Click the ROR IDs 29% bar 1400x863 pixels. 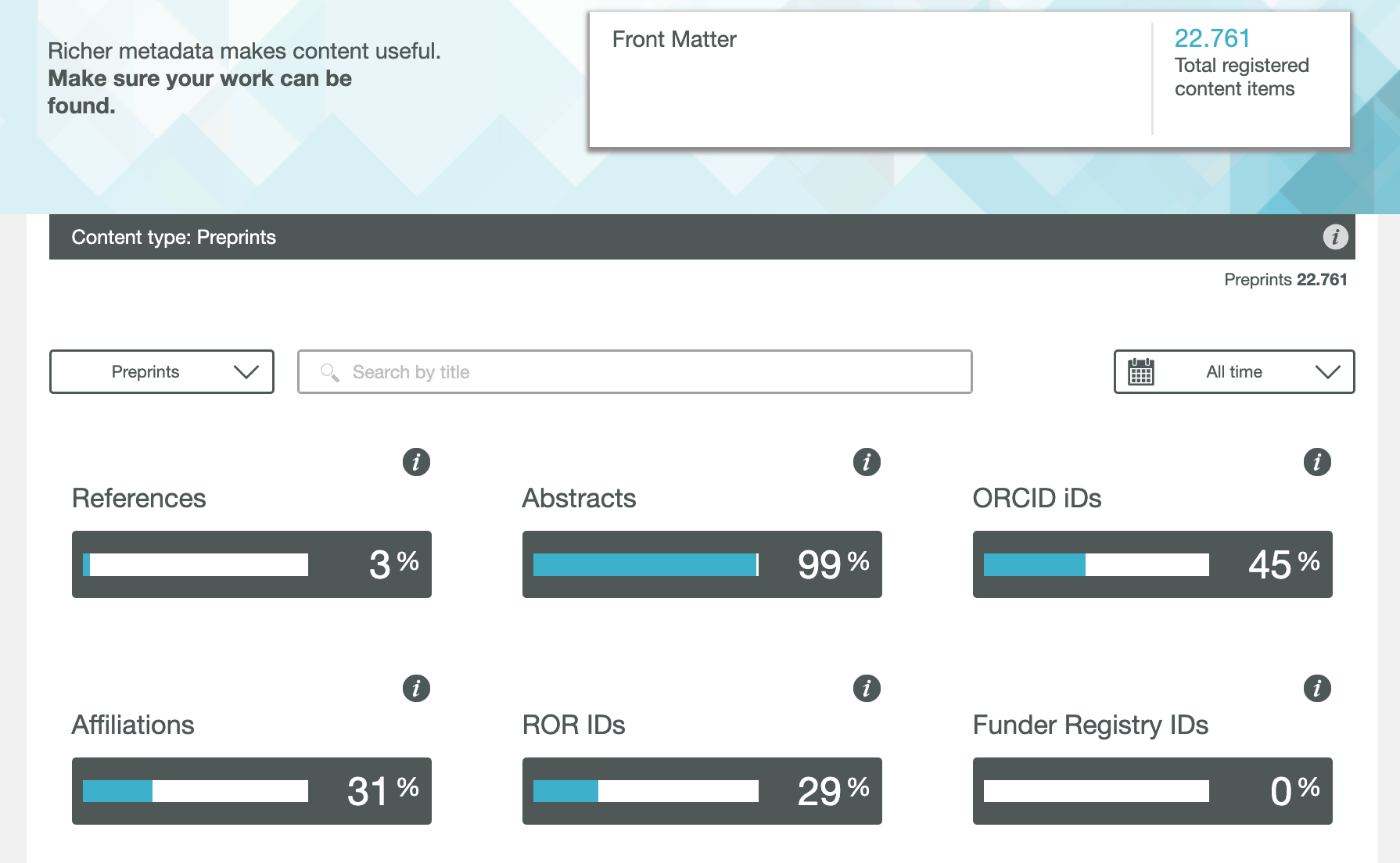646,791
